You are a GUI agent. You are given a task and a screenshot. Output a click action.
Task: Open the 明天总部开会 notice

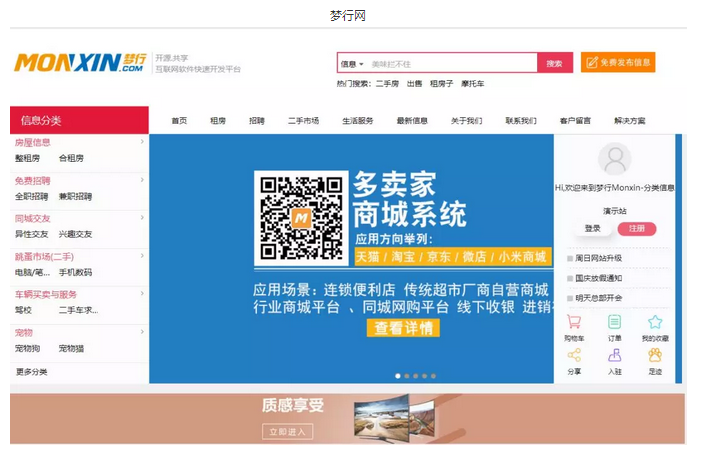click(x=598, y=298)
